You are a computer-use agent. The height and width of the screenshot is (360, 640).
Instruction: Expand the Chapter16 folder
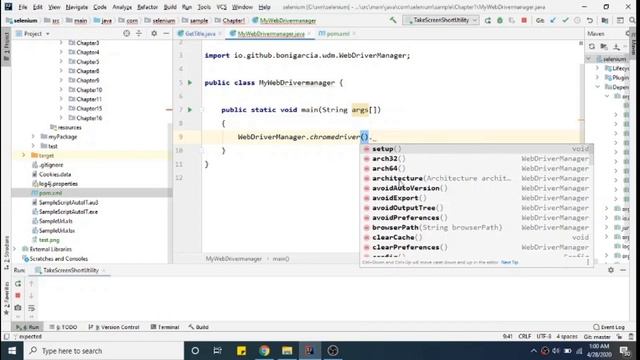point(61,118)
